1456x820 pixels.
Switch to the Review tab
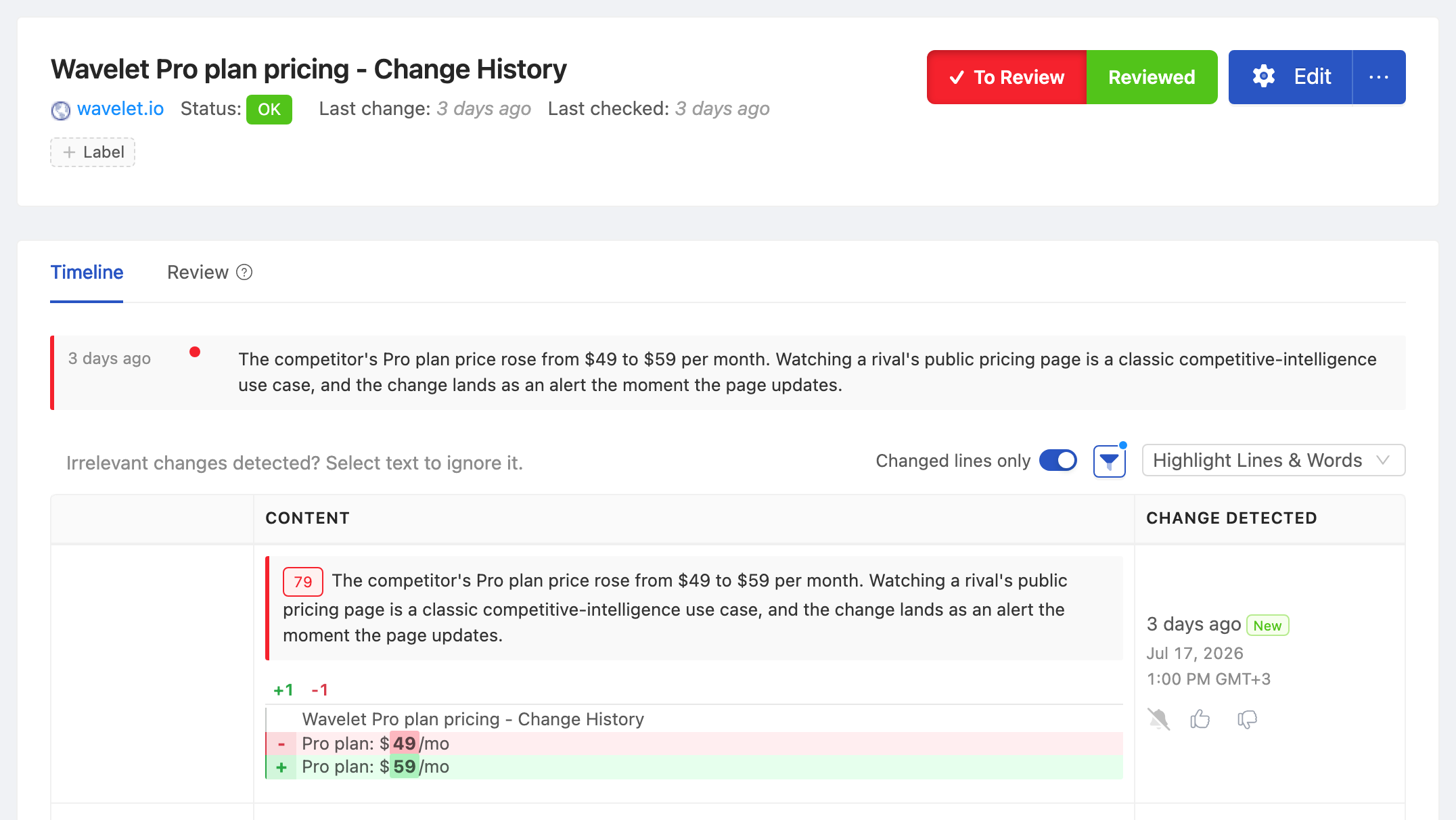click(x=198, y=272)
